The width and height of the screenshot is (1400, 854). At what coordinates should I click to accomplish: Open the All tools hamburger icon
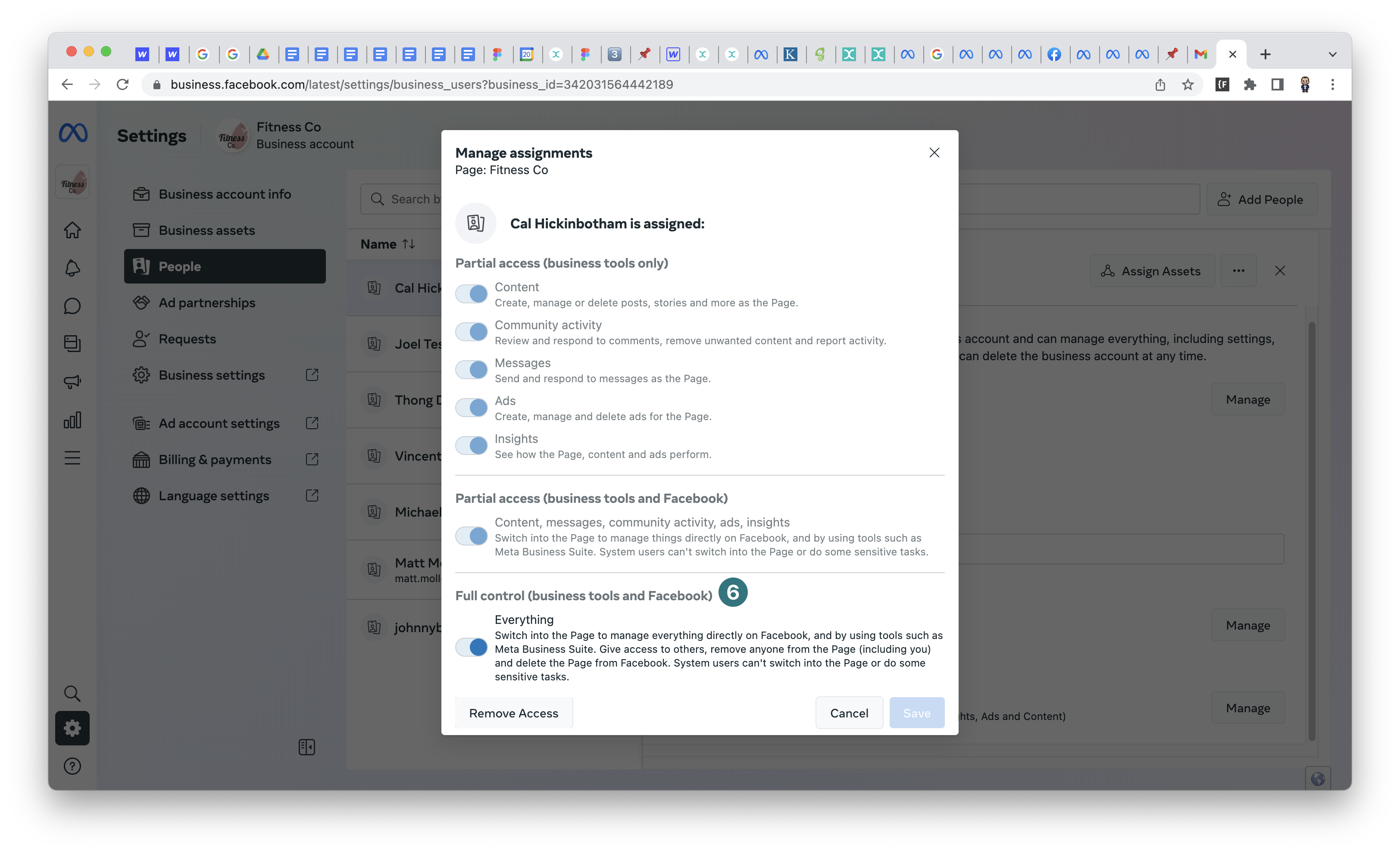click(x=72, y=458)
